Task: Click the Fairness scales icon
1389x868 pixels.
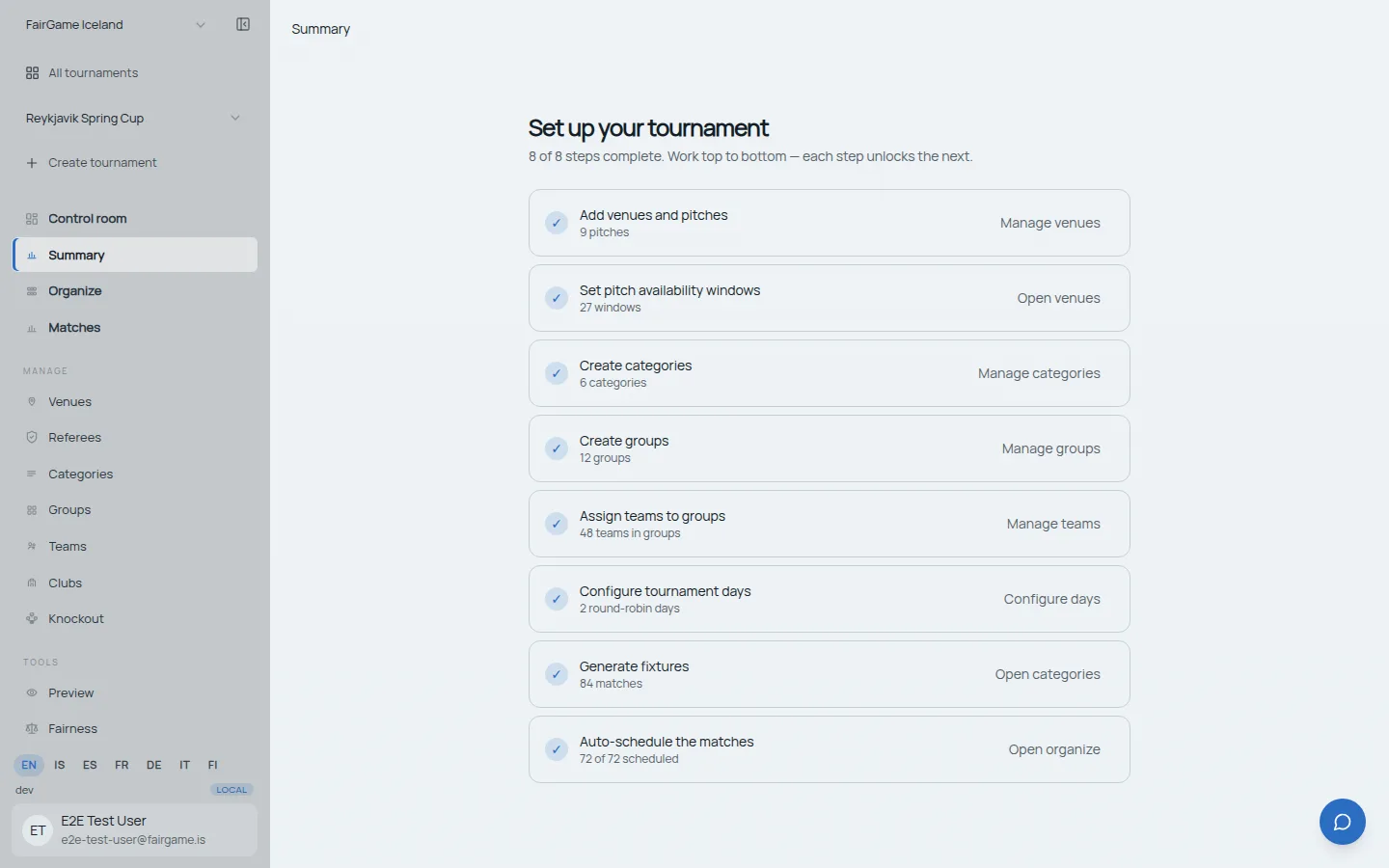Action: (32, 729)
